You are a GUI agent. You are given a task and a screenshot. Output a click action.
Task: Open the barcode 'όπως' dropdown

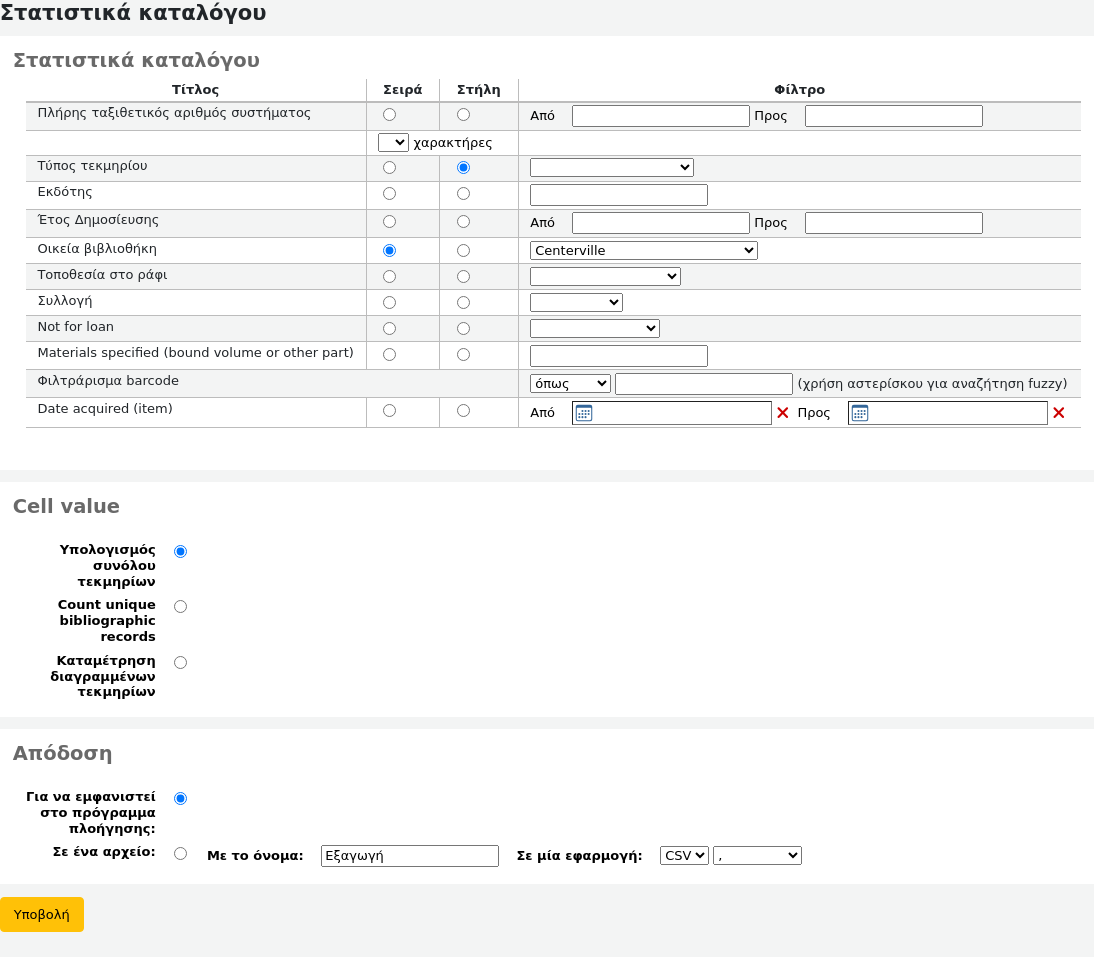pyautogui.click(x=570, y=384)
